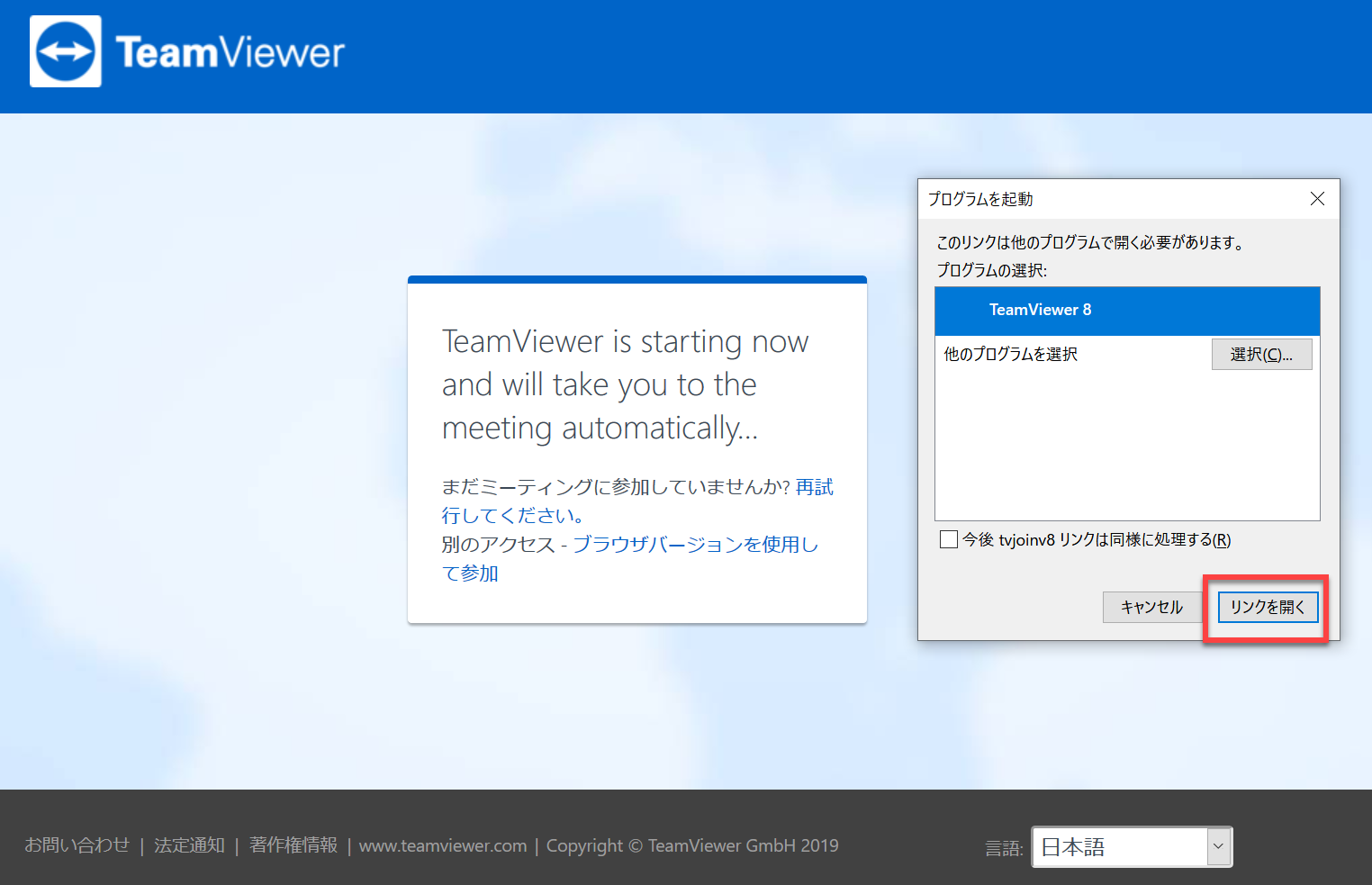Click the 言語: label in the footer
The image size is (1372, 885).
point(1004,848)
